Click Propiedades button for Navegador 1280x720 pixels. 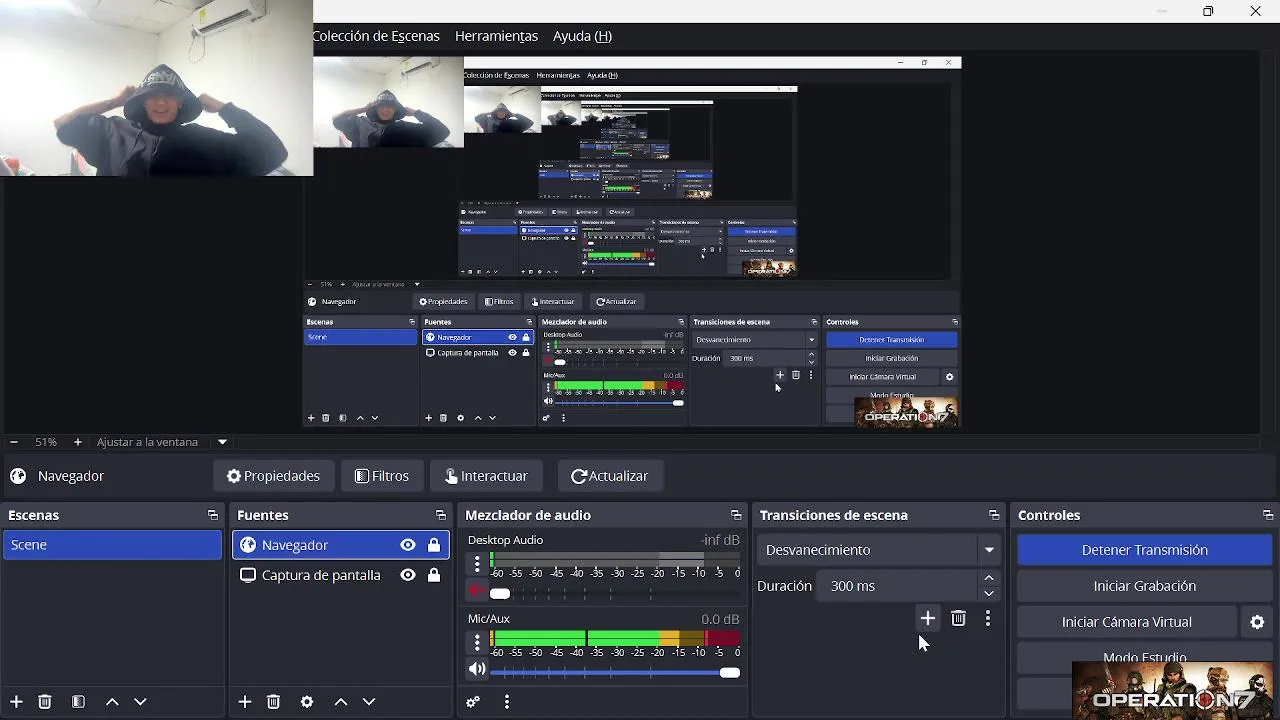(x=273, y=476)
